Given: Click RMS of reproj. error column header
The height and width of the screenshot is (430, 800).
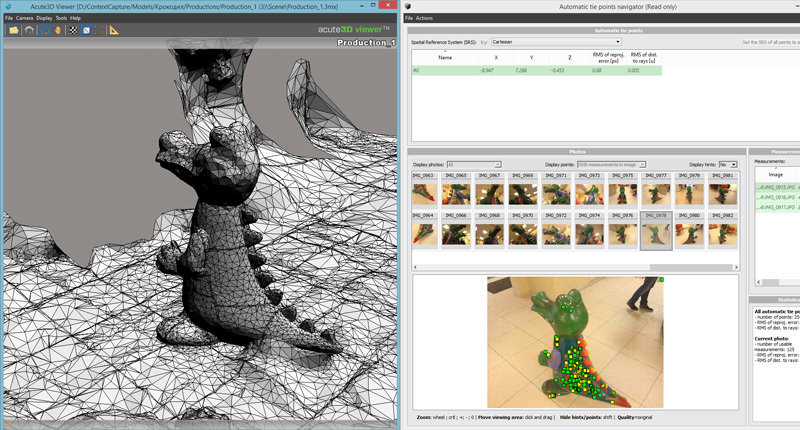Looking at the screenshot, I should coord(608,58).
